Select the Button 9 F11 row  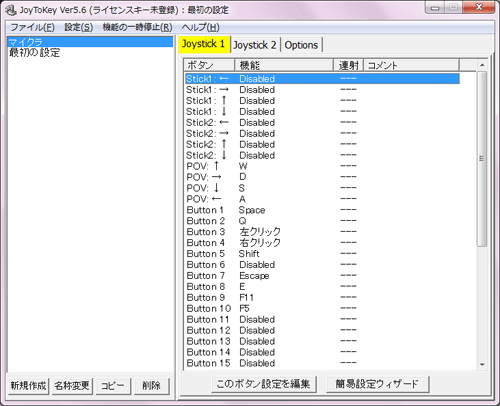[x=322, y=297]
